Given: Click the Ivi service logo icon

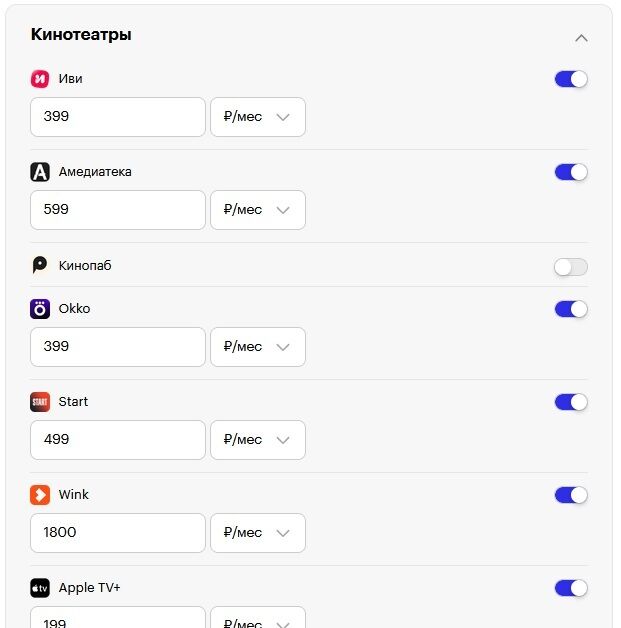Looking at the screenshot, I should (40, 79).
